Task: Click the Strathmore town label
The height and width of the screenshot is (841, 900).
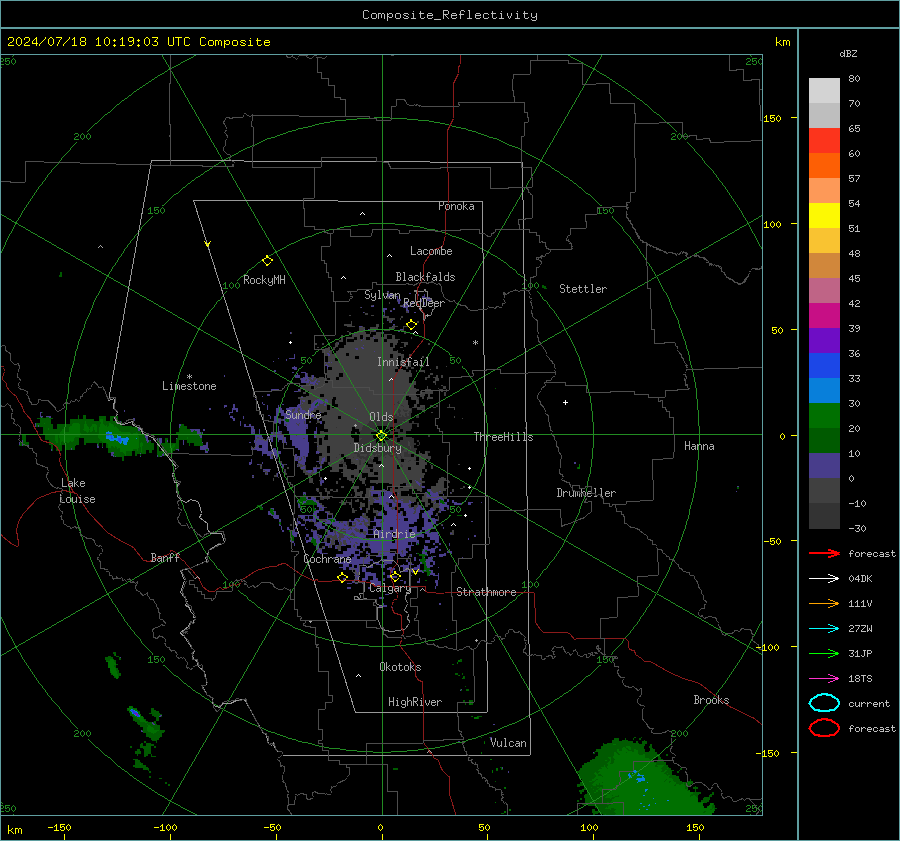Action: coord(486,592)
